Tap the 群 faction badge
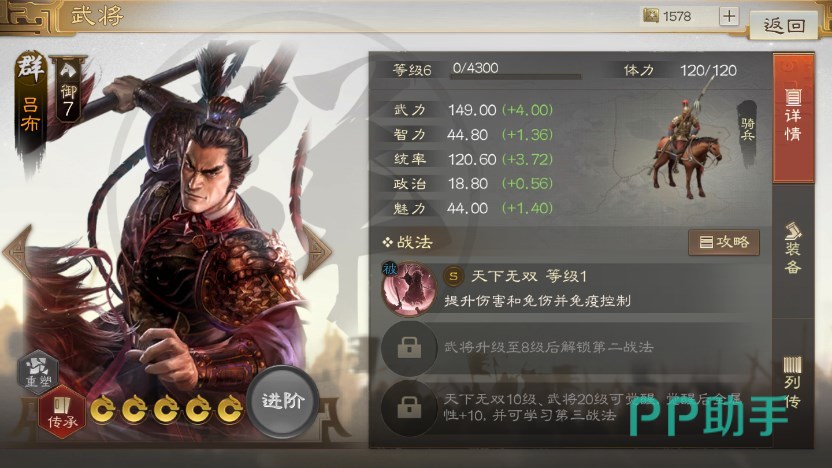Image resolution: width=832 pixels, height=468 pixels. [x=30, y=67]
